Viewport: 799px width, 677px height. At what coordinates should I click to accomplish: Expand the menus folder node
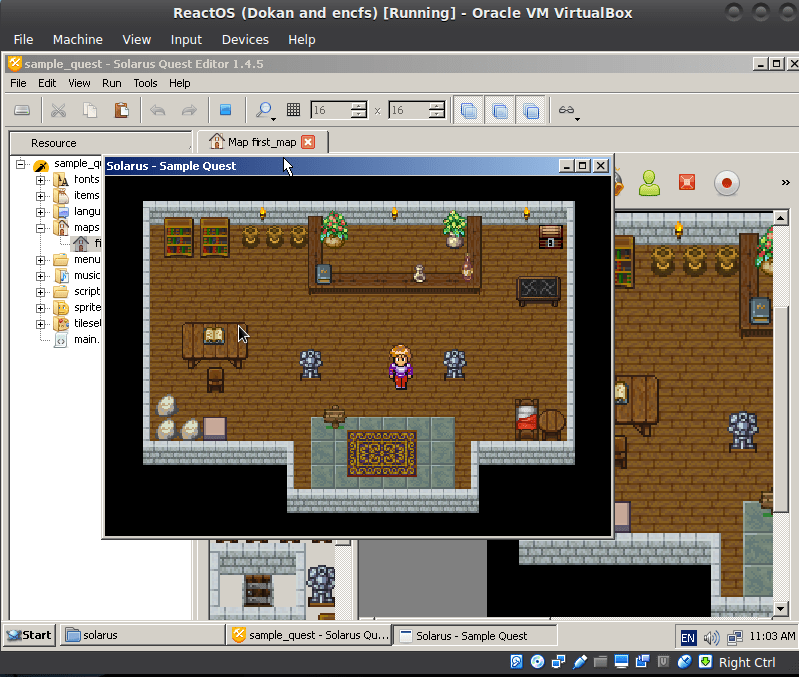click(x=40, y=260)
